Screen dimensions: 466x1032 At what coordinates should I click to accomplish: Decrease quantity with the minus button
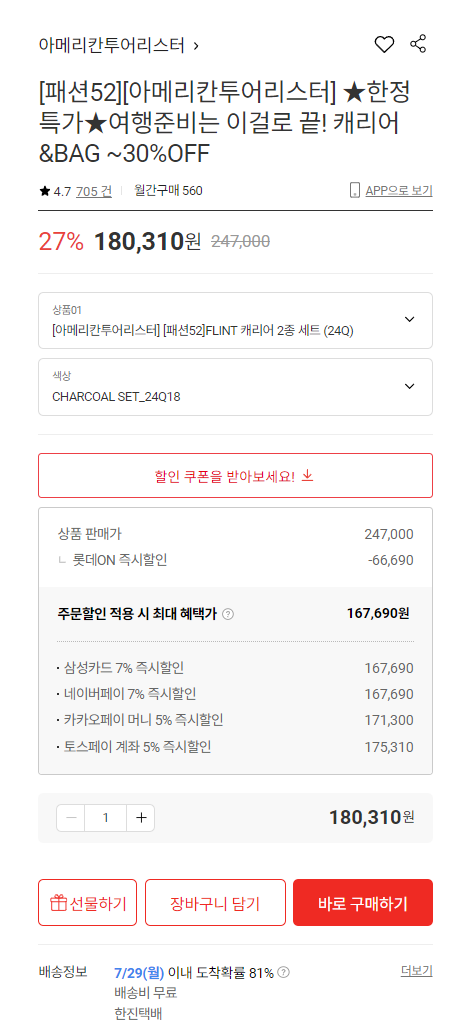coord(71,818)
